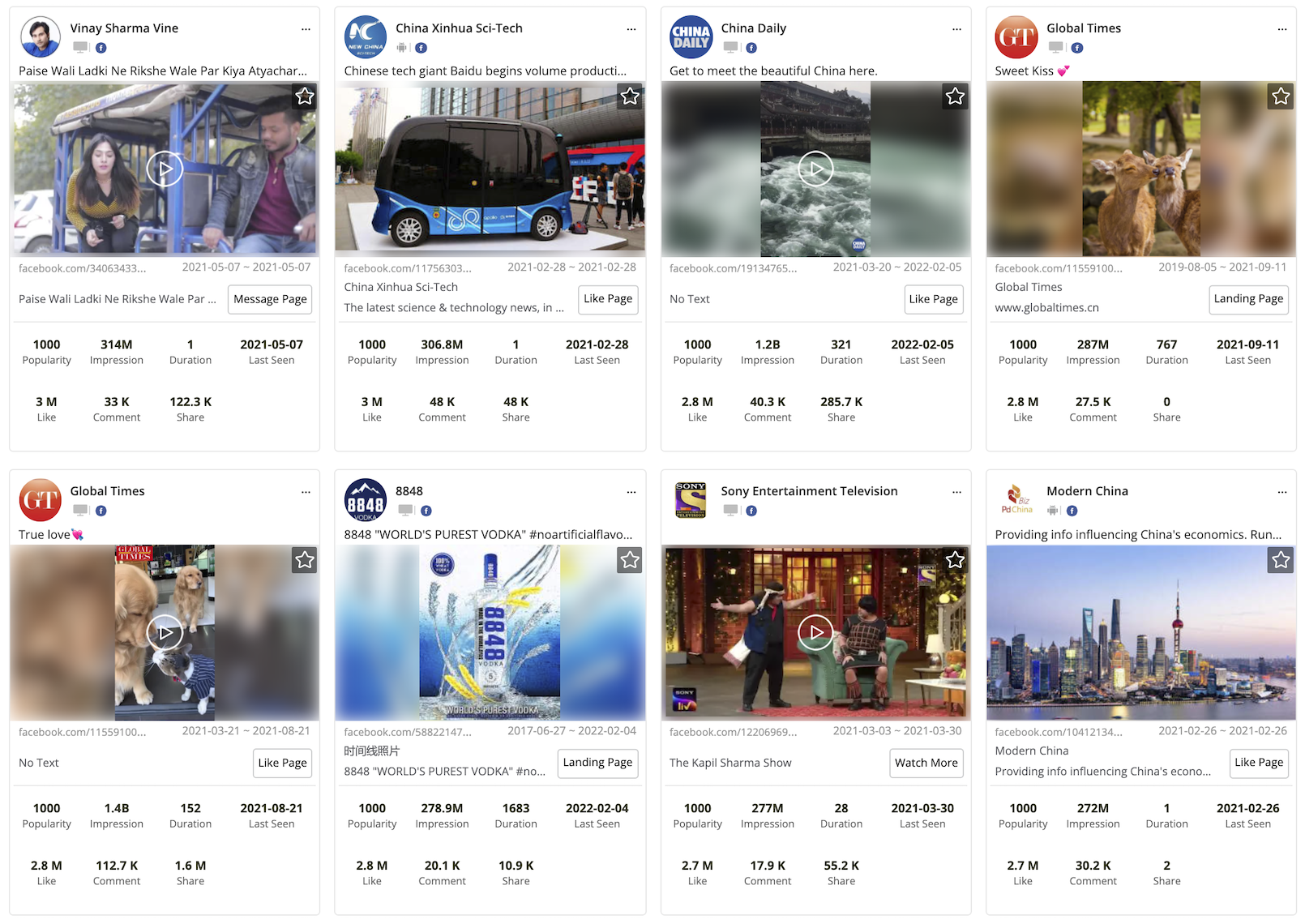The height and width of the screenshot is (924, 1305).
Task: Click Modern China logo avatar
Action: (x=1016, y=500)
